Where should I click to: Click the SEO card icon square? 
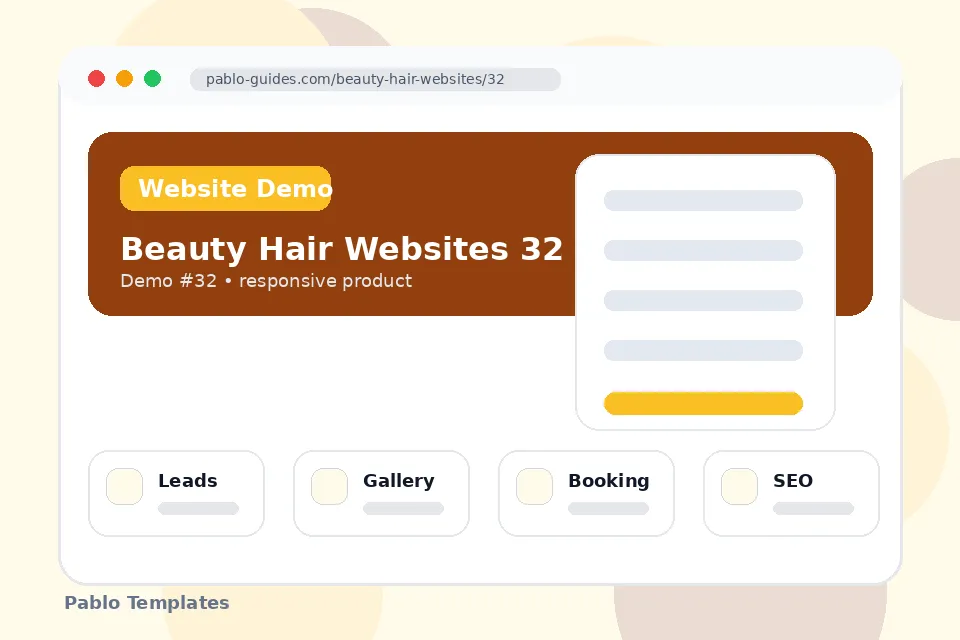pos(740,486)
